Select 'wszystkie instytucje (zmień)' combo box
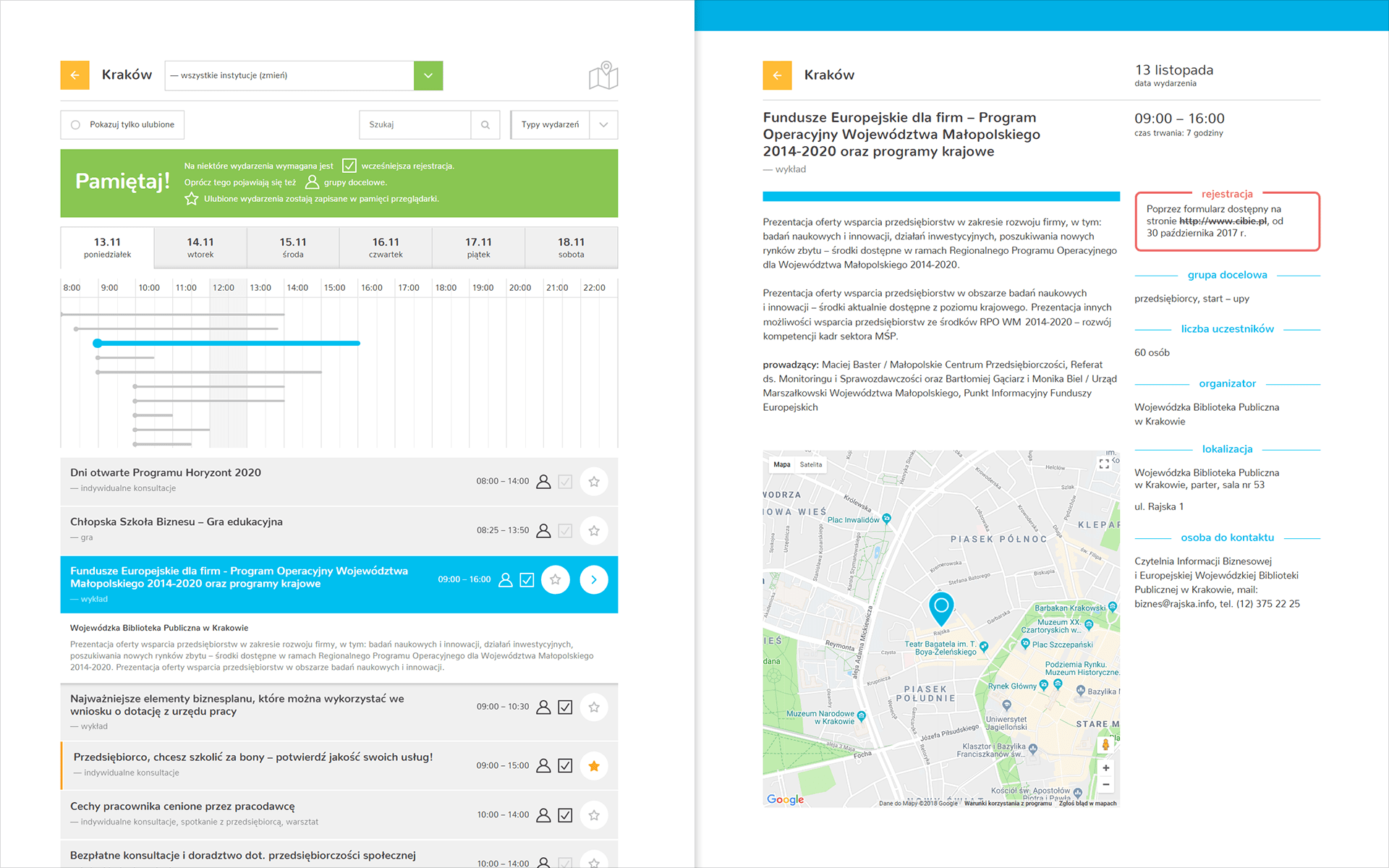This screenshot has height=868, width=1389. (x=289, y=75)
